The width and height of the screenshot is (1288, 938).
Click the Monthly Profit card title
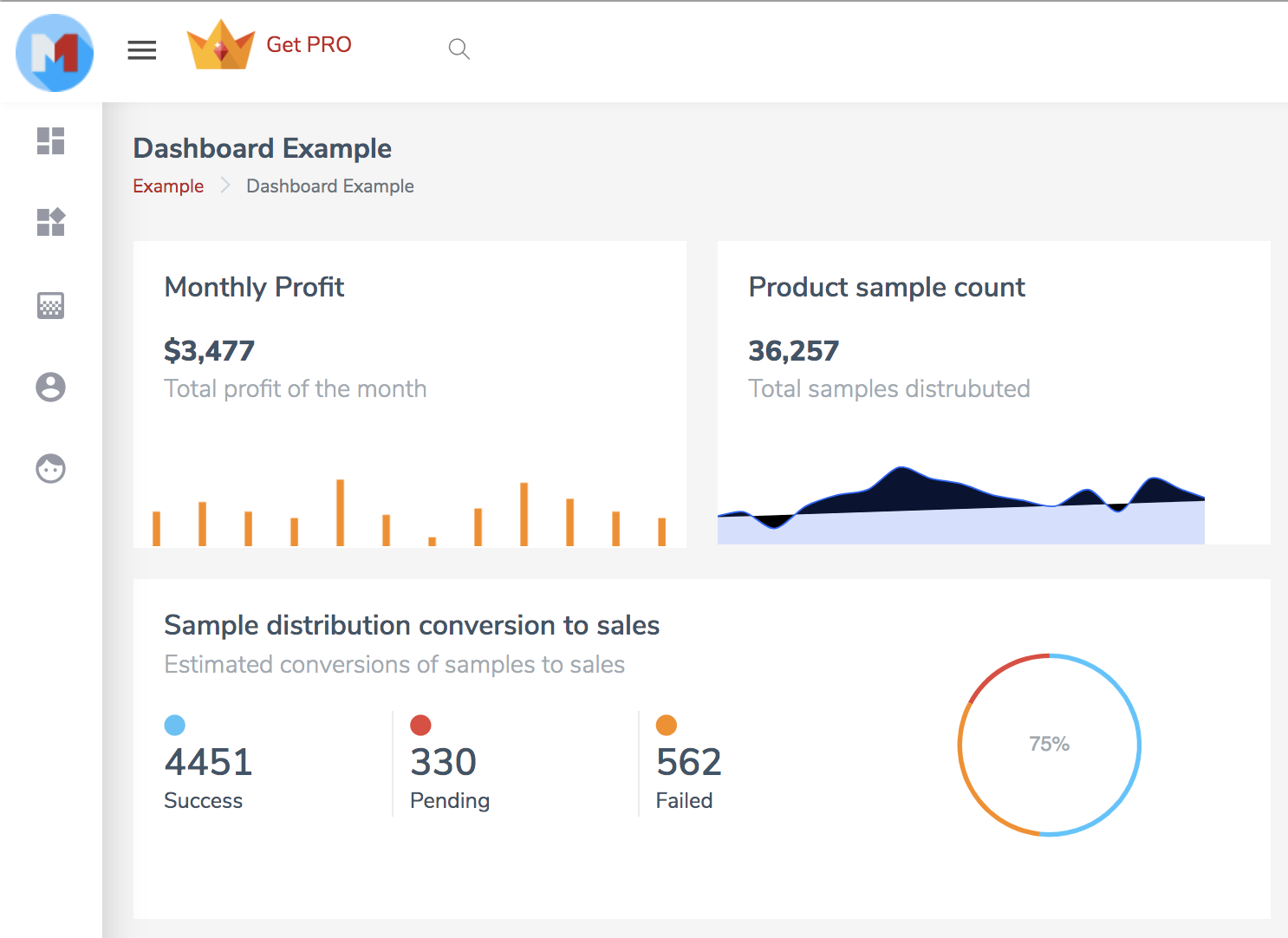[254, 287]
